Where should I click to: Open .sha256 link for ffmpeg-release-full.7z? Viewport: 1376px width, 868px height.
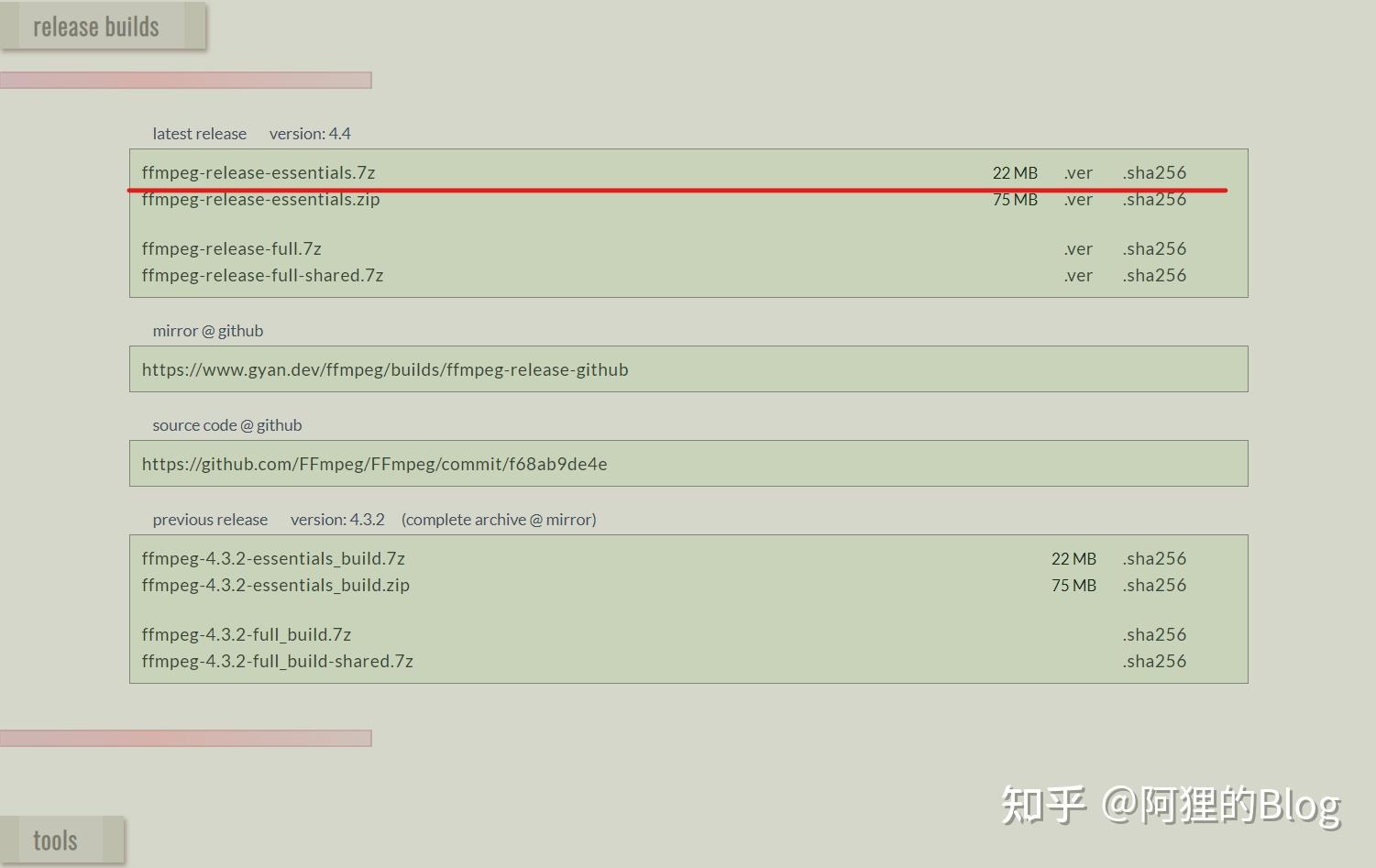(1154, 248)
